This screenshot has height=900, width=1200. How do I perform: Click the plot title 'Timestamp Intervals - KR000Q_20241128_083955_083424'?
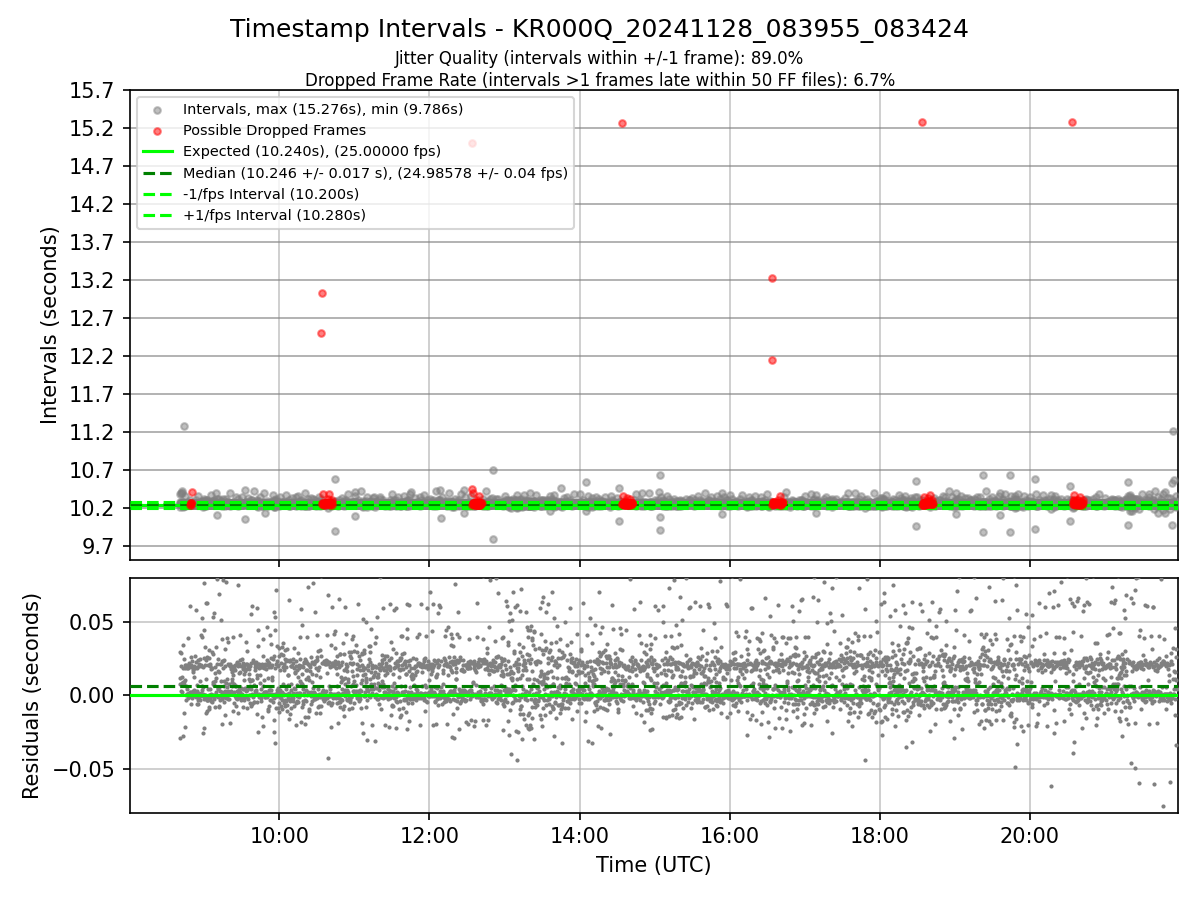pos(599,29)
